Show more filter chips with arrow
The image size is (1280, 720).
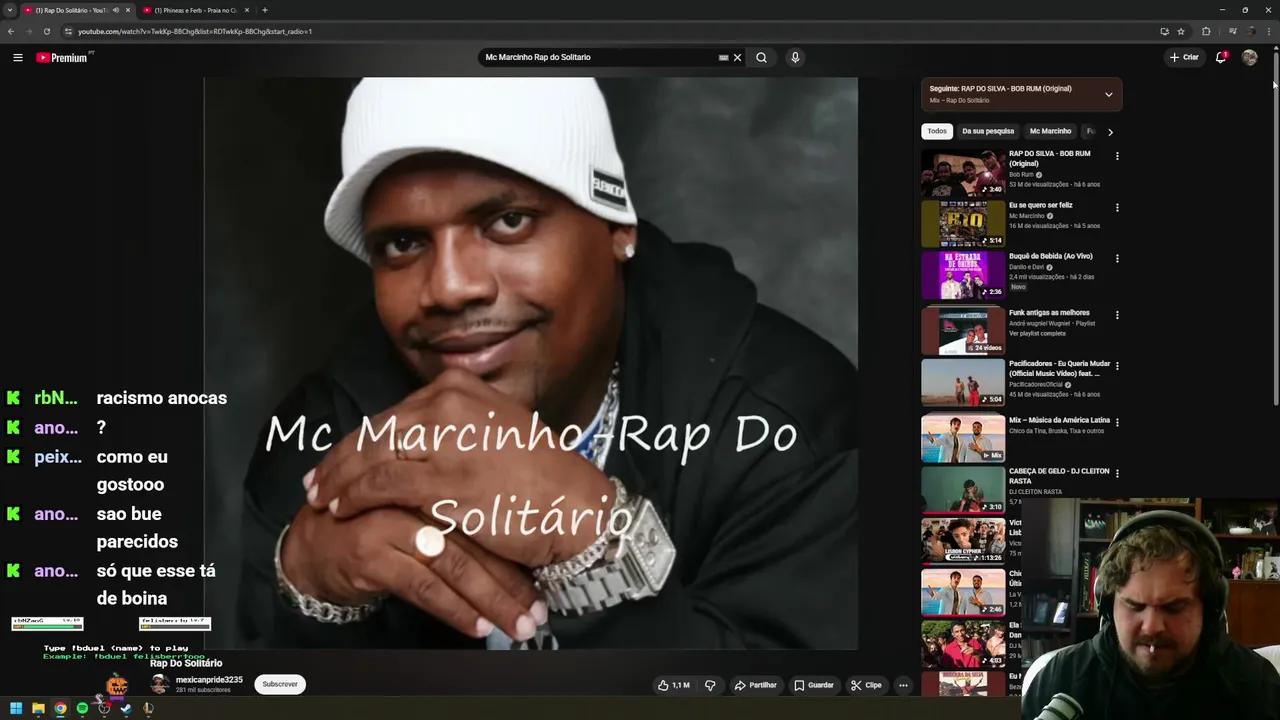[1110, 131]
